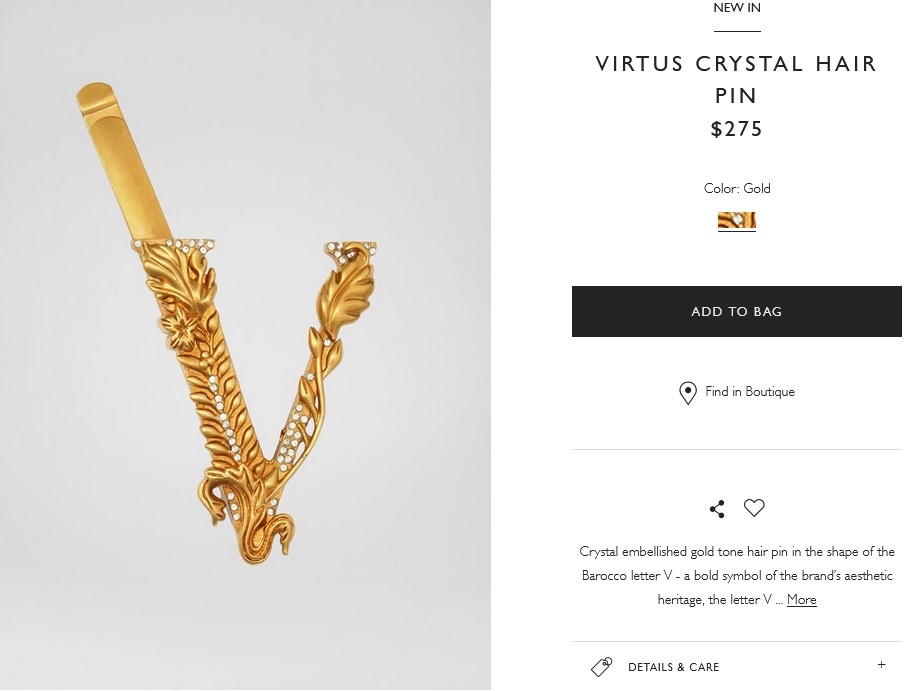
Task: Open the Details & Care section label
Action: [x=673, y=667]
